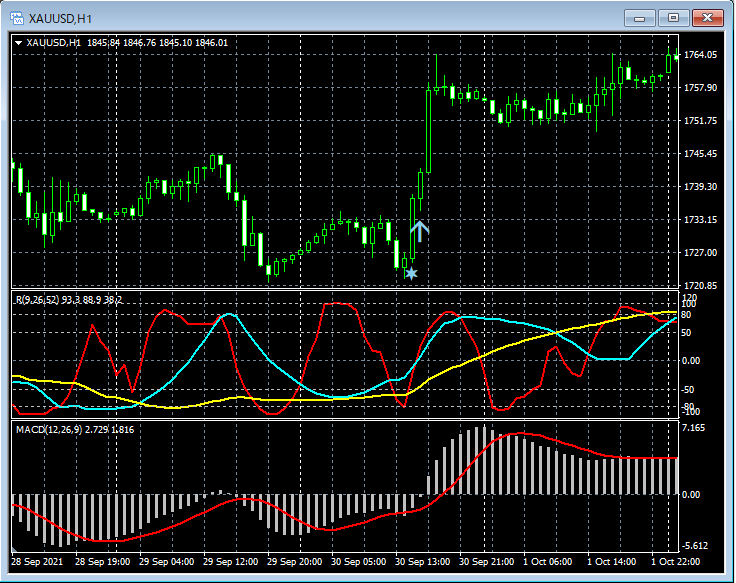Close the XAUUSD,H1 chart window
This screenshot has width=736, height=583.
(x=708, y=17)
